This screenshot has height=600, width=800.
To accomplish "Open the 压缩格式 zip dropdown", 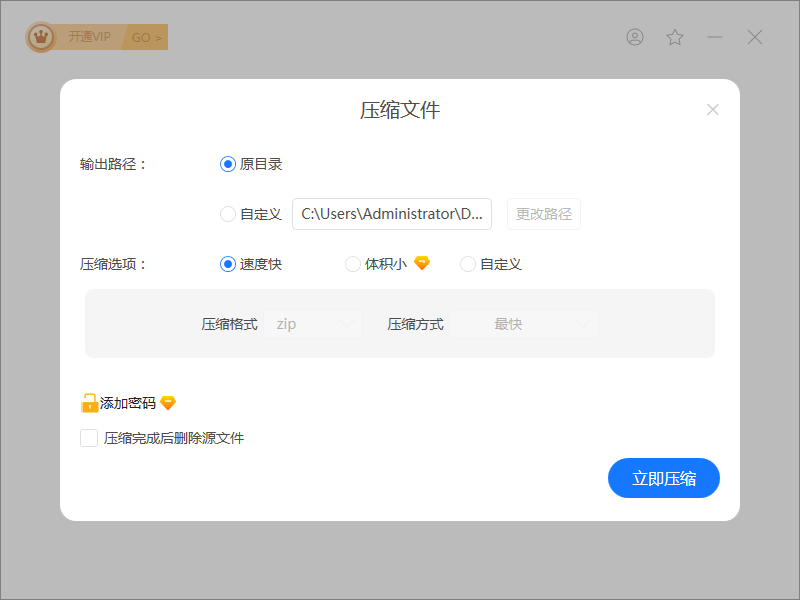I will pos(313,324).
